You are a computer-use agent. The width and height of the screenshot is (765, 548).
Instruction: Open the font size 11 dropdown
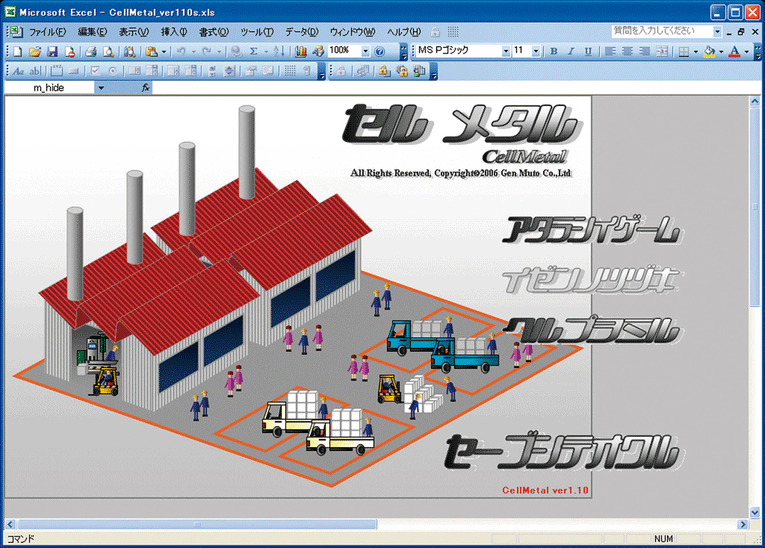tap(536, 51)
